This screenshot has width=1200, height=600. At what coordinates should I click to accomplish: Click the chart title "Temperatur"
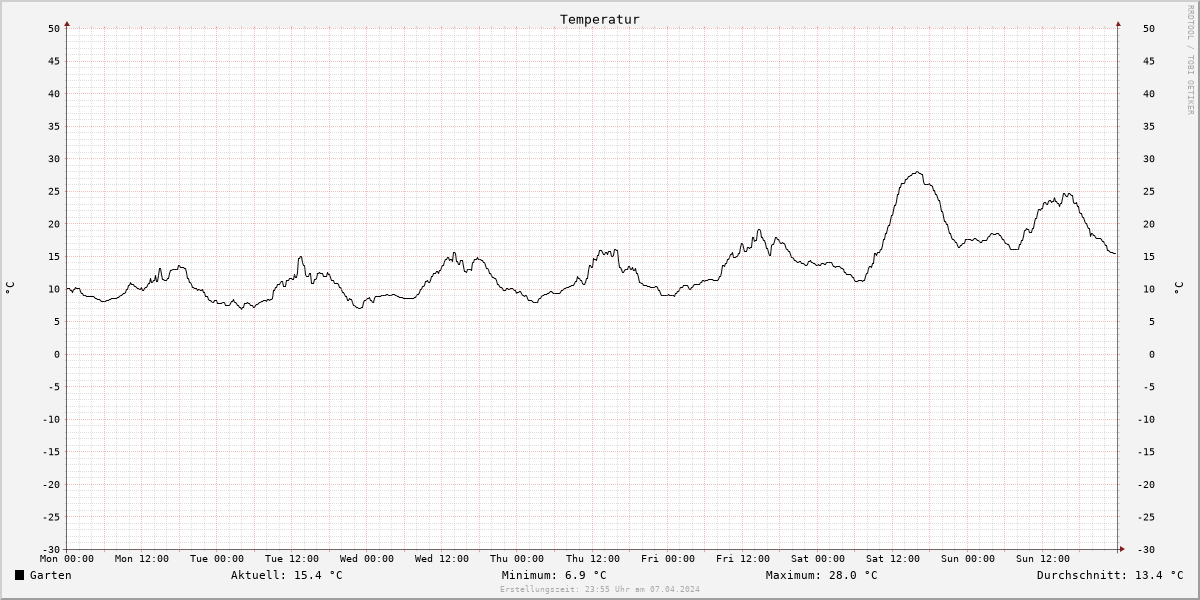[x=600, y=19]
